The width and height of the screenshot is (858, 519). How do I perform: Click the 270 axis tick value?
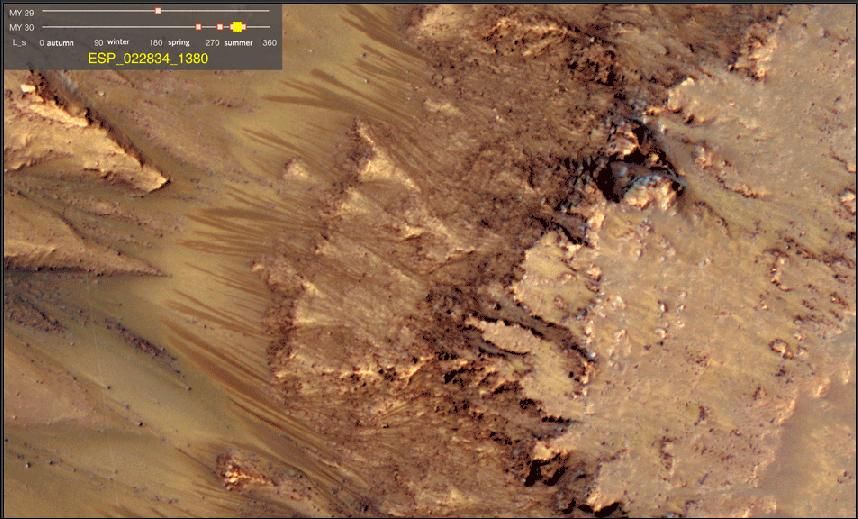coord(212,44)
